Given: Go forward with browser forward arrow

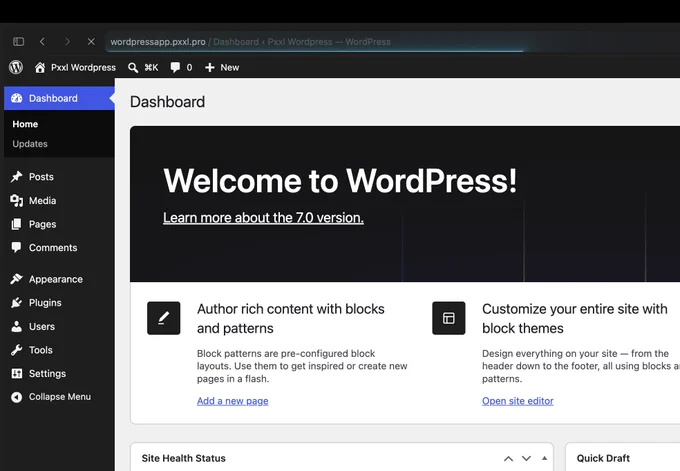Looking at the screenshot, I should [67, 42].
